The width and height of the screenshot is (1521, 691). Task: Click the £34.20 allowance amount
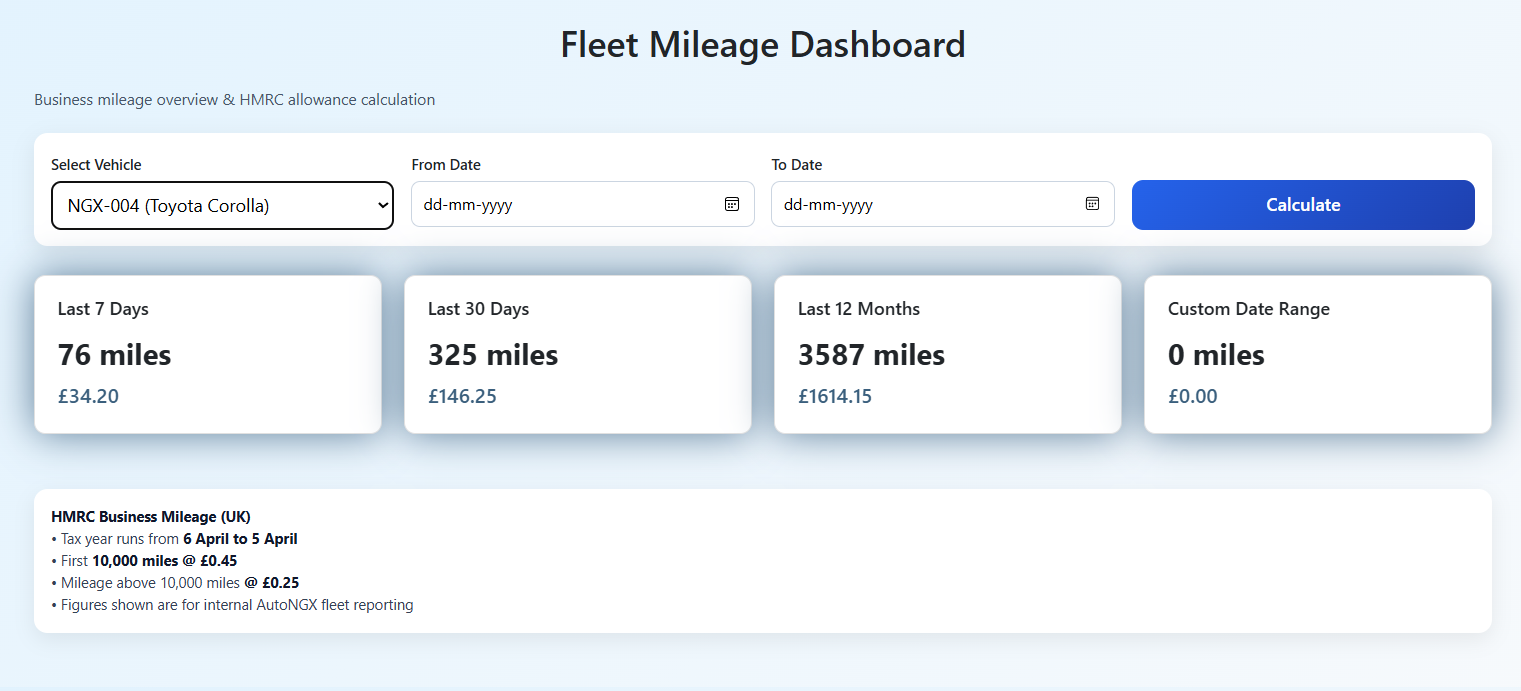point(88,396)
